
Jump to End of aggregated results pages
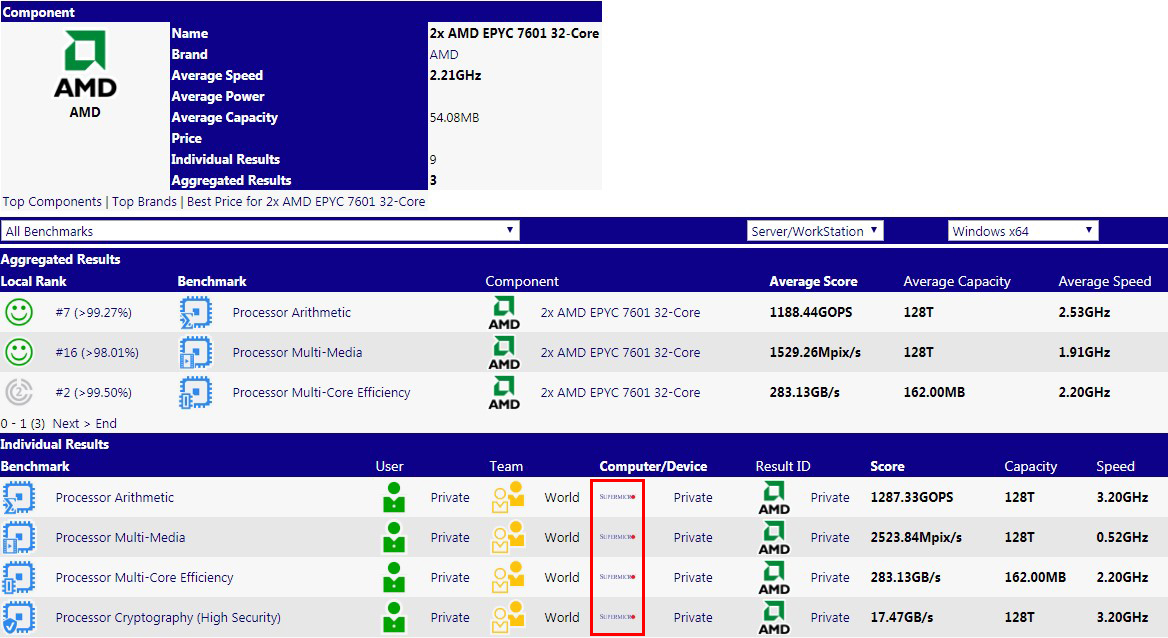106,423
